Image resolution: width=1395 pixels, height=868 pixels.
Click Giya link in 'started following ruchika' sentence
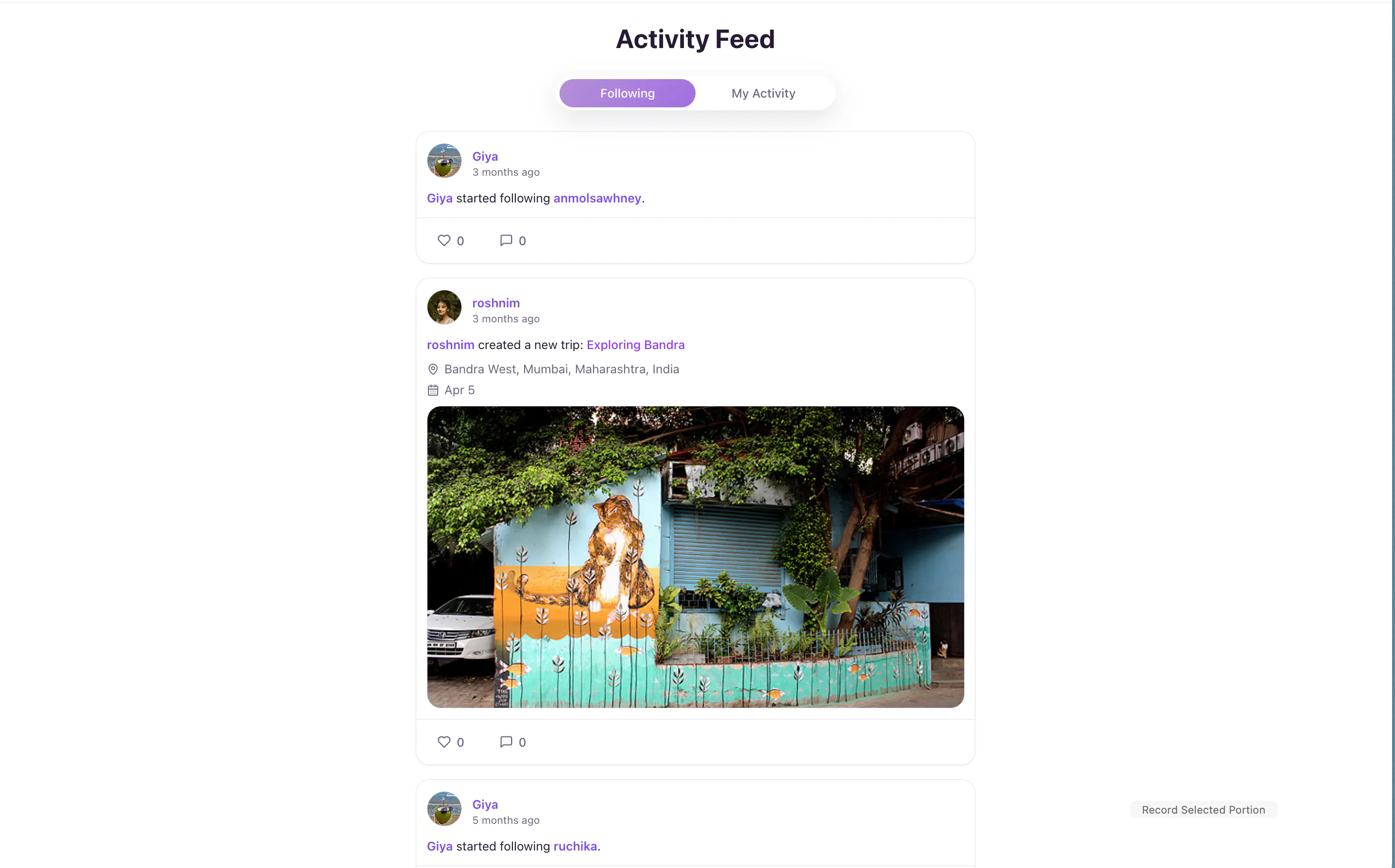click(x=440, y=846)
